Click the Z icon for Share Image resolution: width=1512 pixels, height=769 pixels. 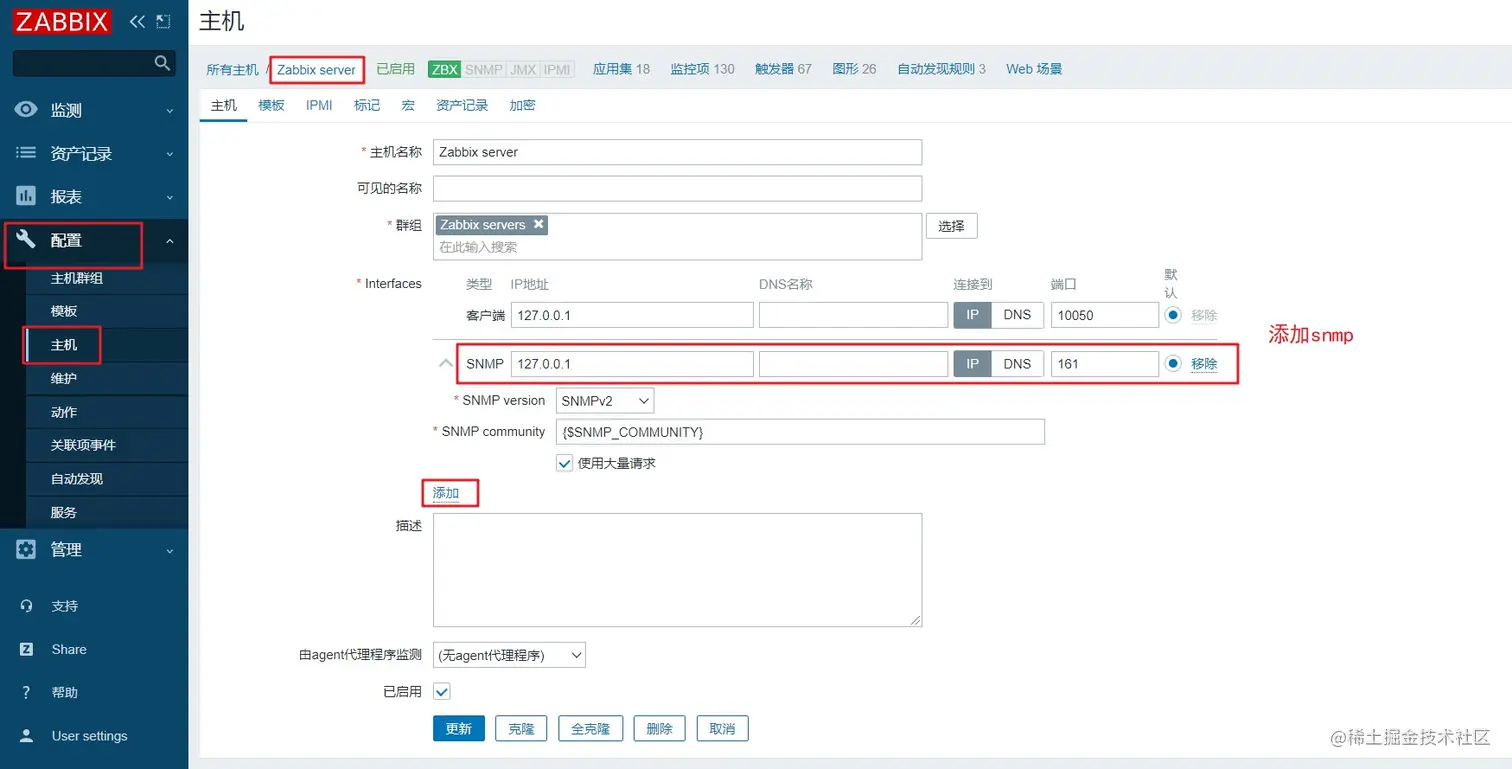click(27, 649)
